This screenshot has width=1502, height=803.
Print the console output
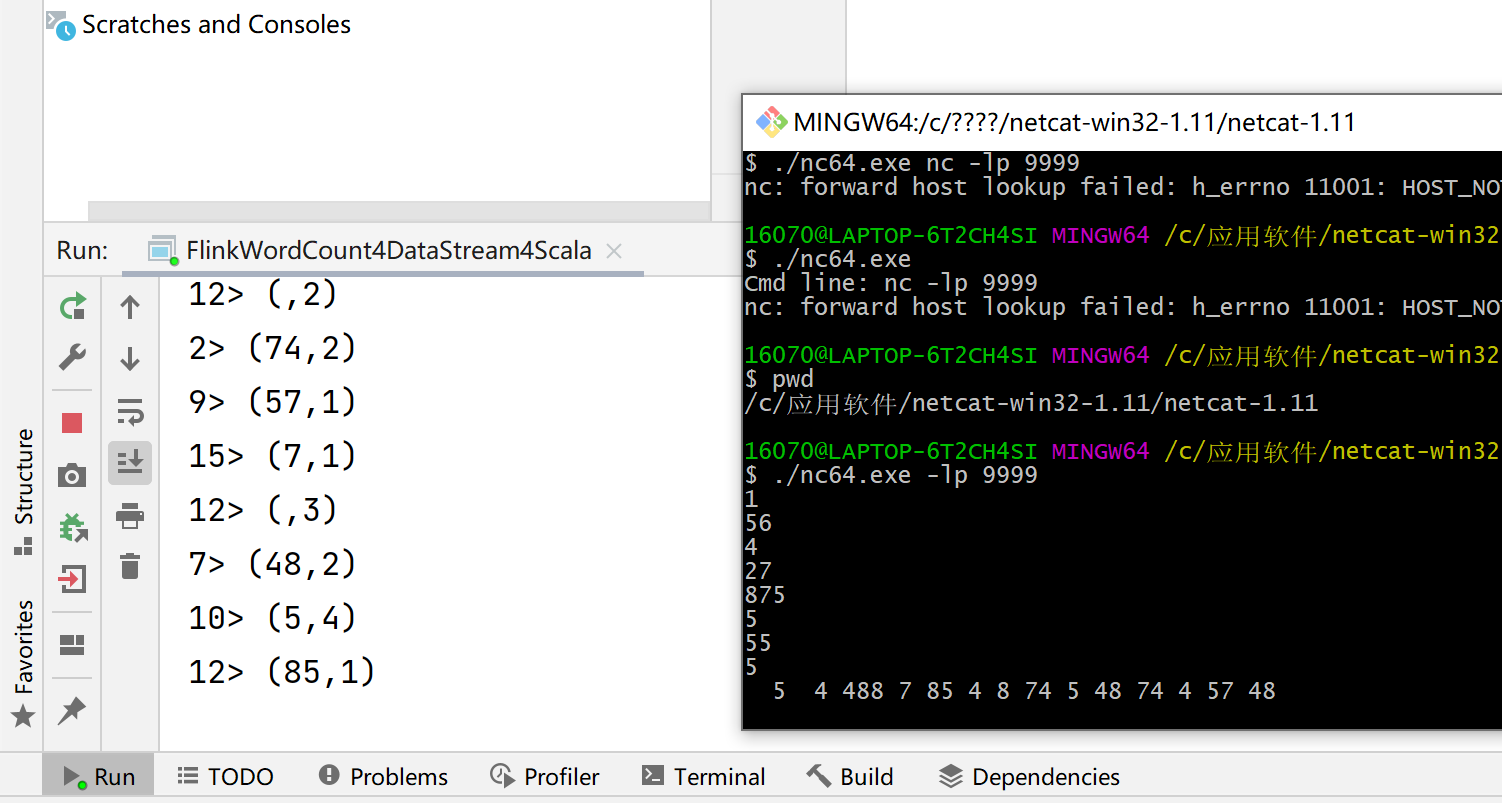[130, 516]
